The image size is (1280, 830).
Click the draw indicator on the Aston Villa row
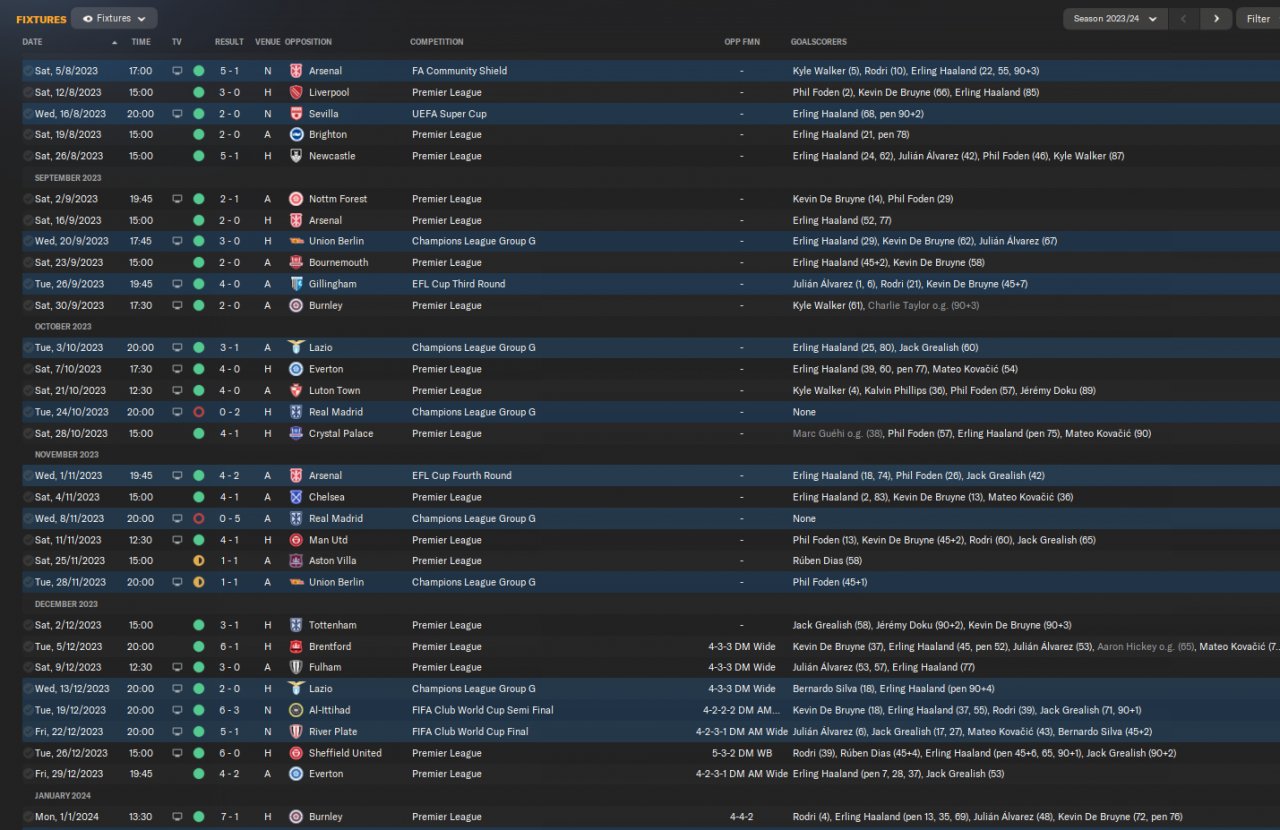199,561
